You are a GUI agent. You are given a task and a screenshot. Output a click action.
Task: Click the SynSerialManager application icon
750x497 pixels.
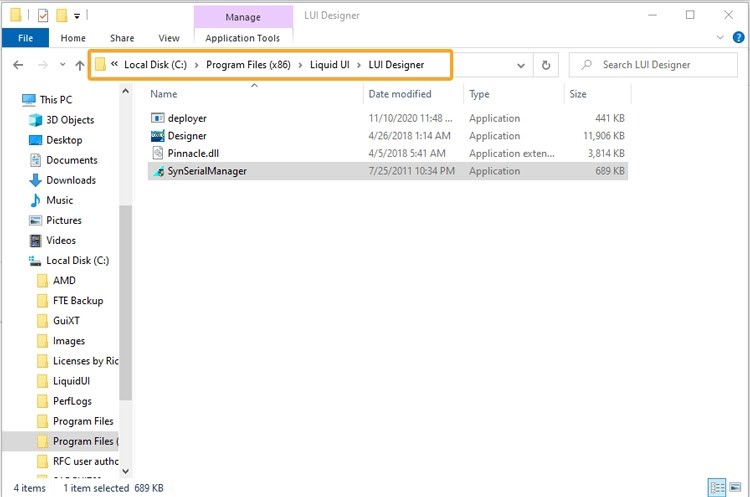(x=157, y=171)
